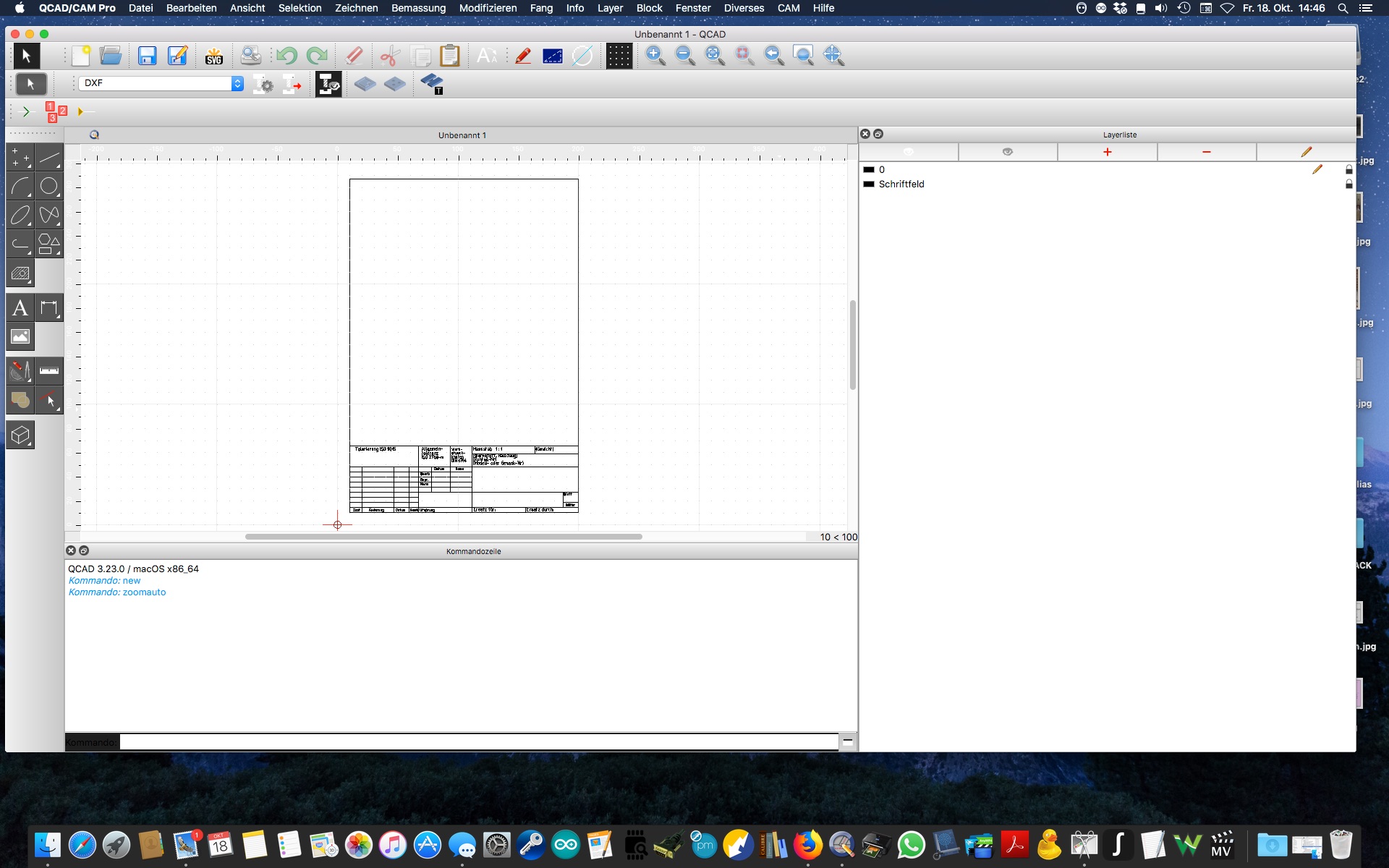Click the Schriftfeld layer color swatch
This screenshot has width=1389, height=868.
tap(869, 184)
